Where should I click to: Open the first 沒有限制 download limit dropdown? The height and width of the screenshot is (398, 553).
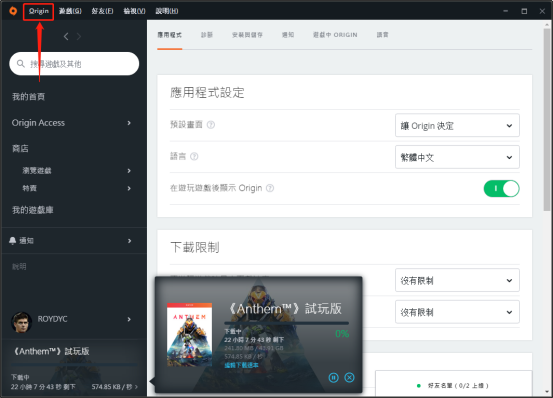pos(457,280)
